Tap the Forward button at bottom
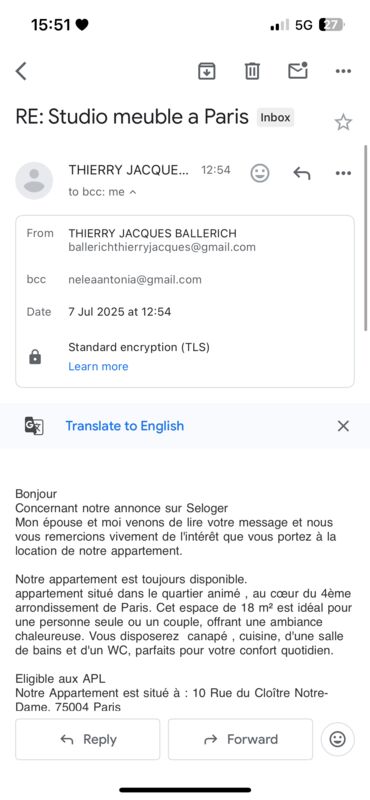 tap(240, 739)
